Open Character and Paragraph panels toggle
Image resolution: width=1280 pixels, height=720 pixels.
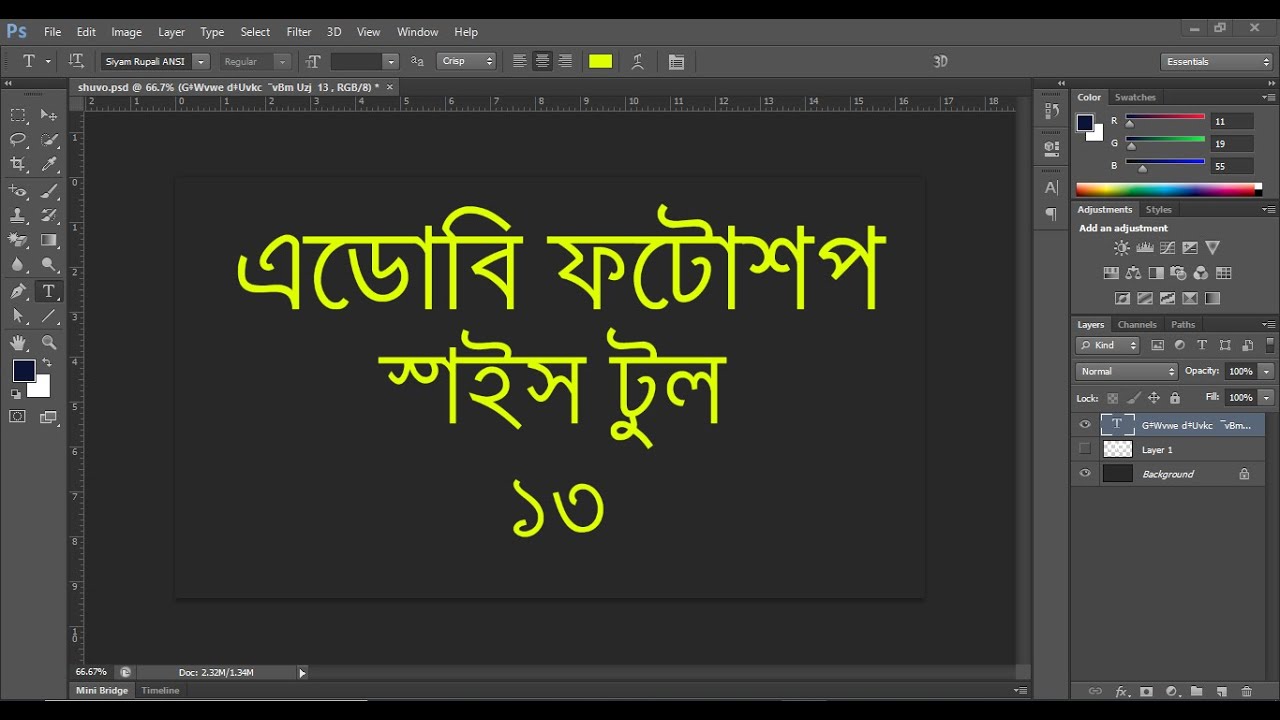(x=676, y=62)
